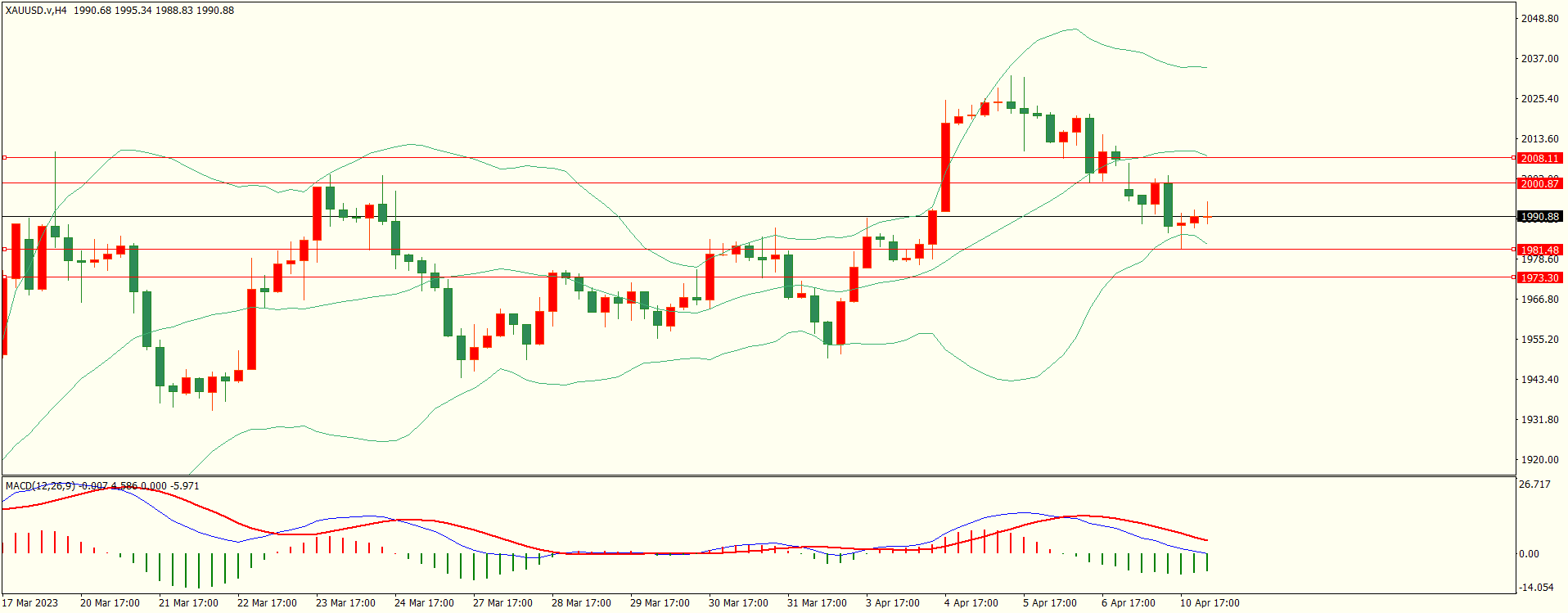This screenshot has width=1568, height=613.
Task: Click the MACD(12,26,9) indicator label
Action: 41,486
